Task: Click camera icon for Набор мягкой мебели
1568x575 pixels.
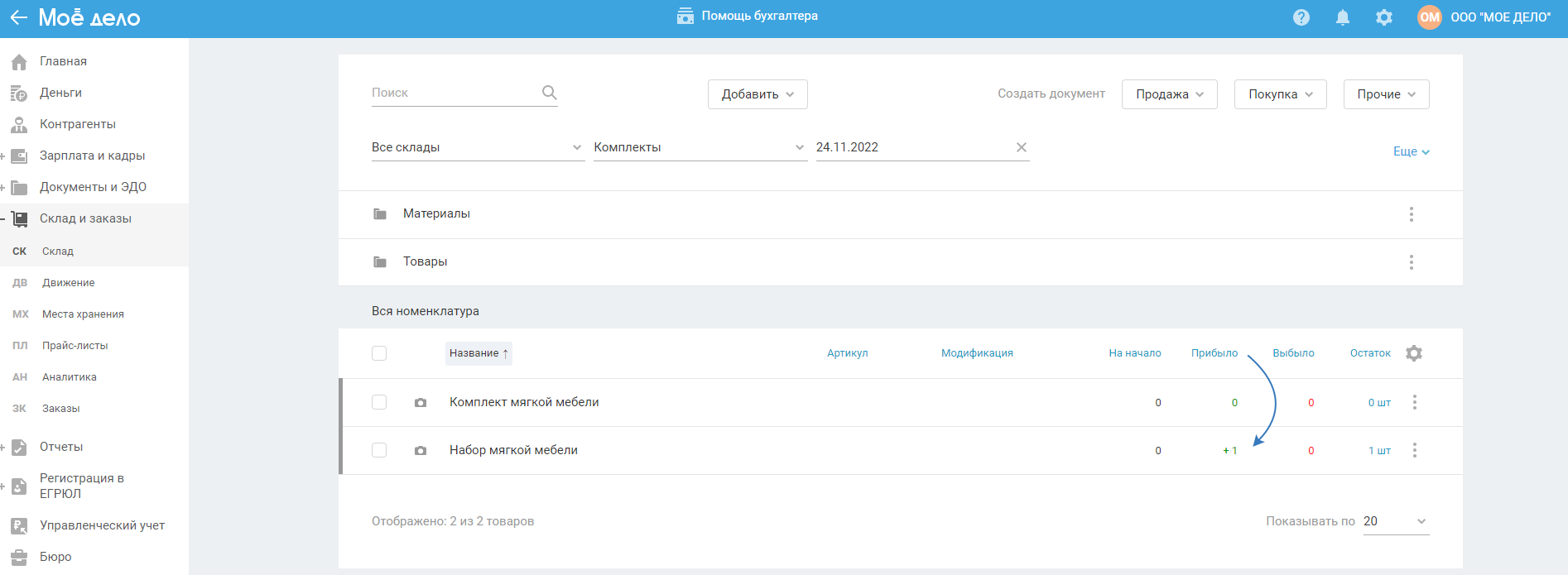Action: click(421, 451)
